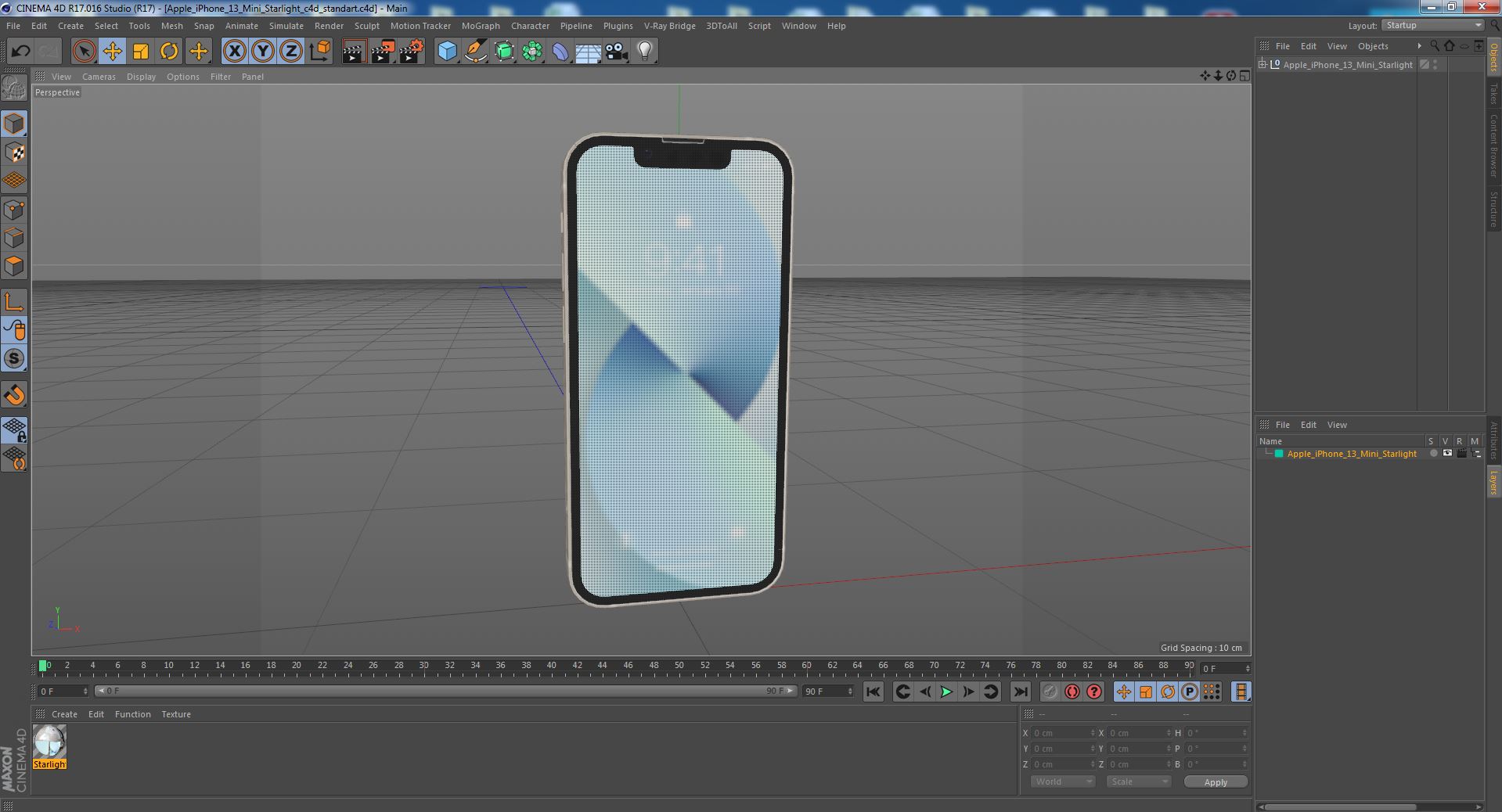
Task: Select the Live Selection tool
Action: point(84,52)
